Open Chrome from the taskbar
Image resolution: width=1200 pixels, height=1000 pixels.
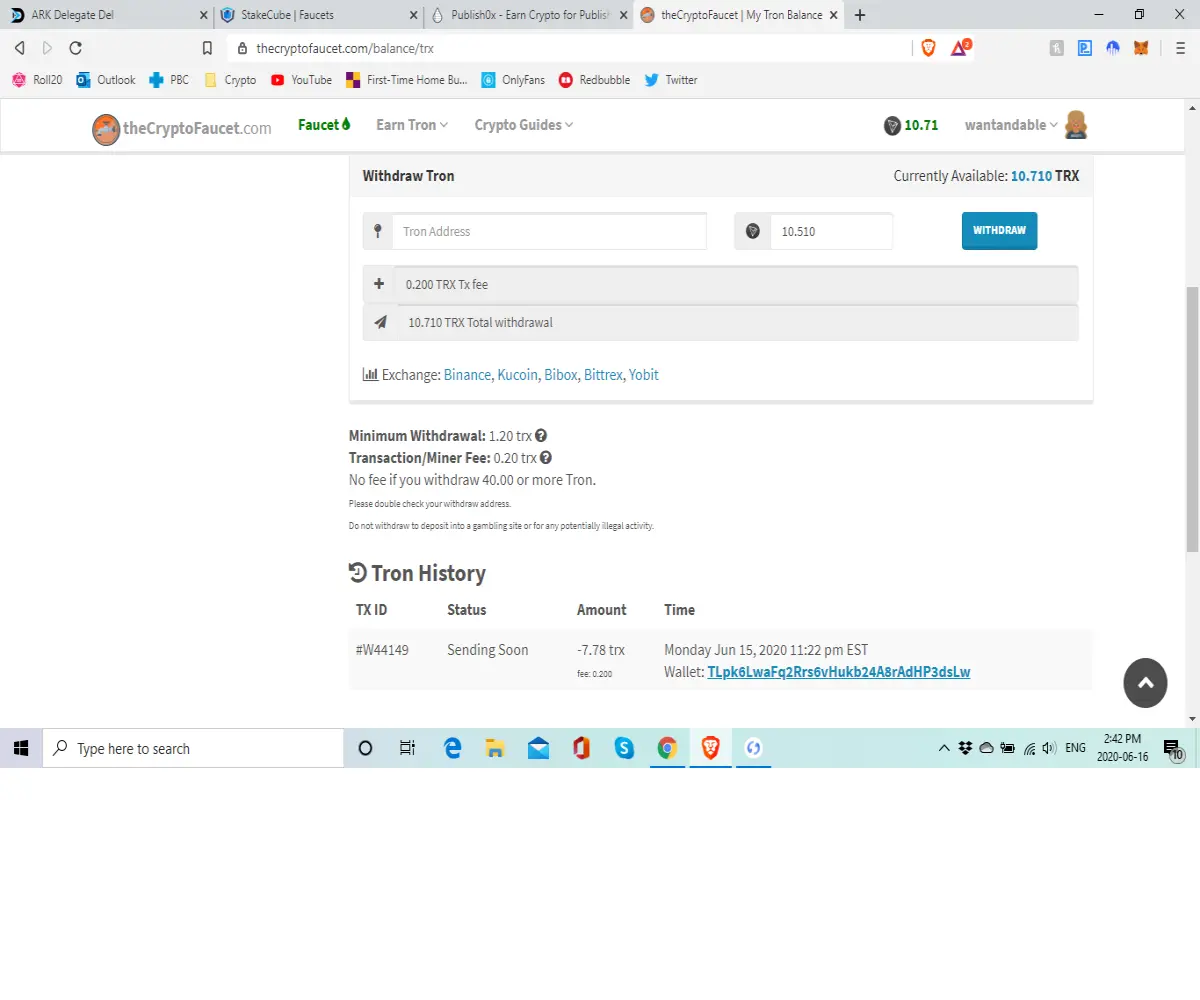click(667, 748)
